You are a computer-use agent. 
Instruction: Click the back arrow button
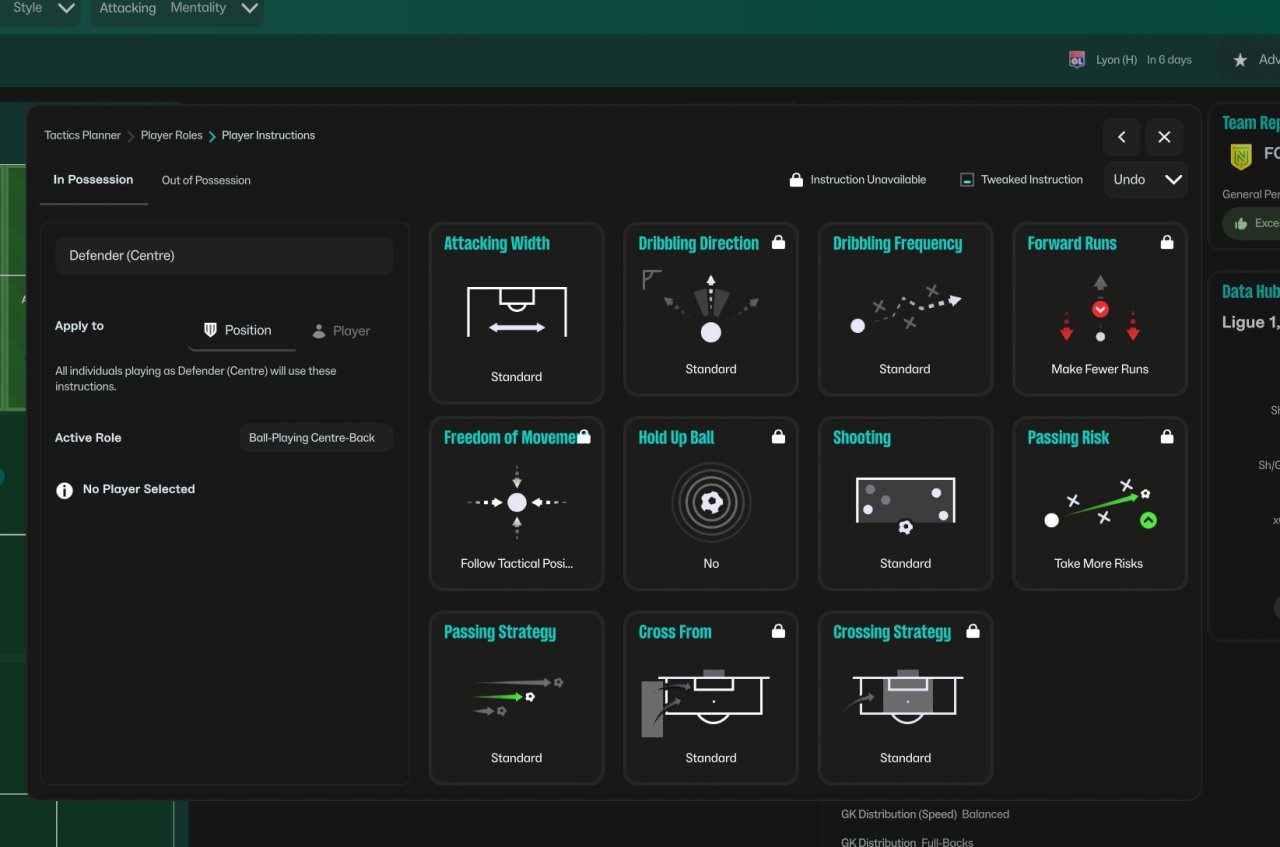point(1122,137)
